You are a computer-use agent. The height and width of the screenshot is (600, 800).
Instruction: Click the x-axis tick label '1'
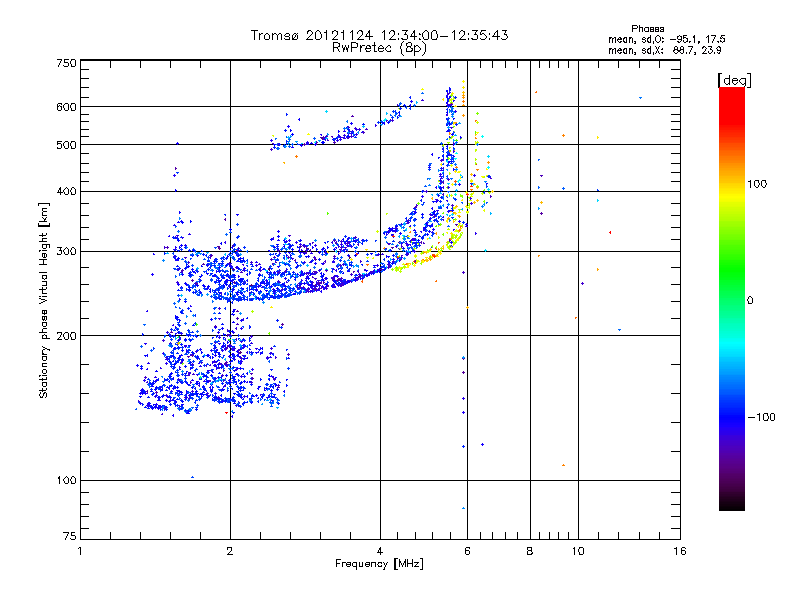pos(80,551)
